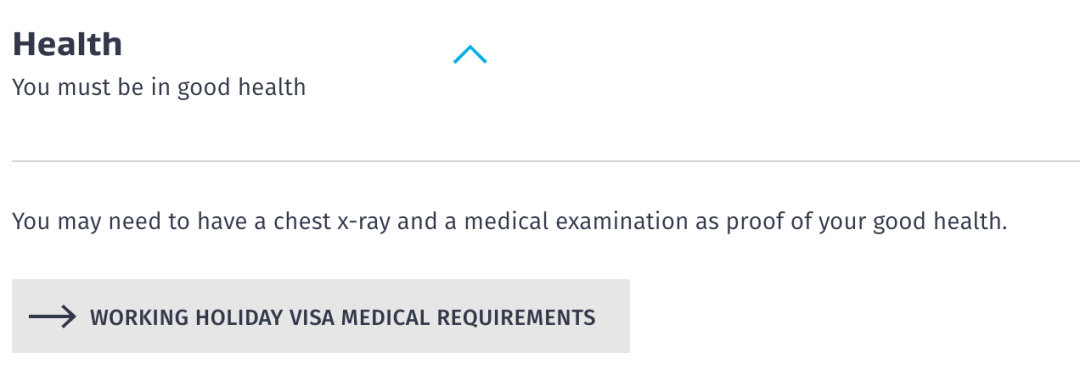Toggle the Health accordion using upward caret
Image resolution: width=1080 pixels, height=375 pixels.
(470, 54)
